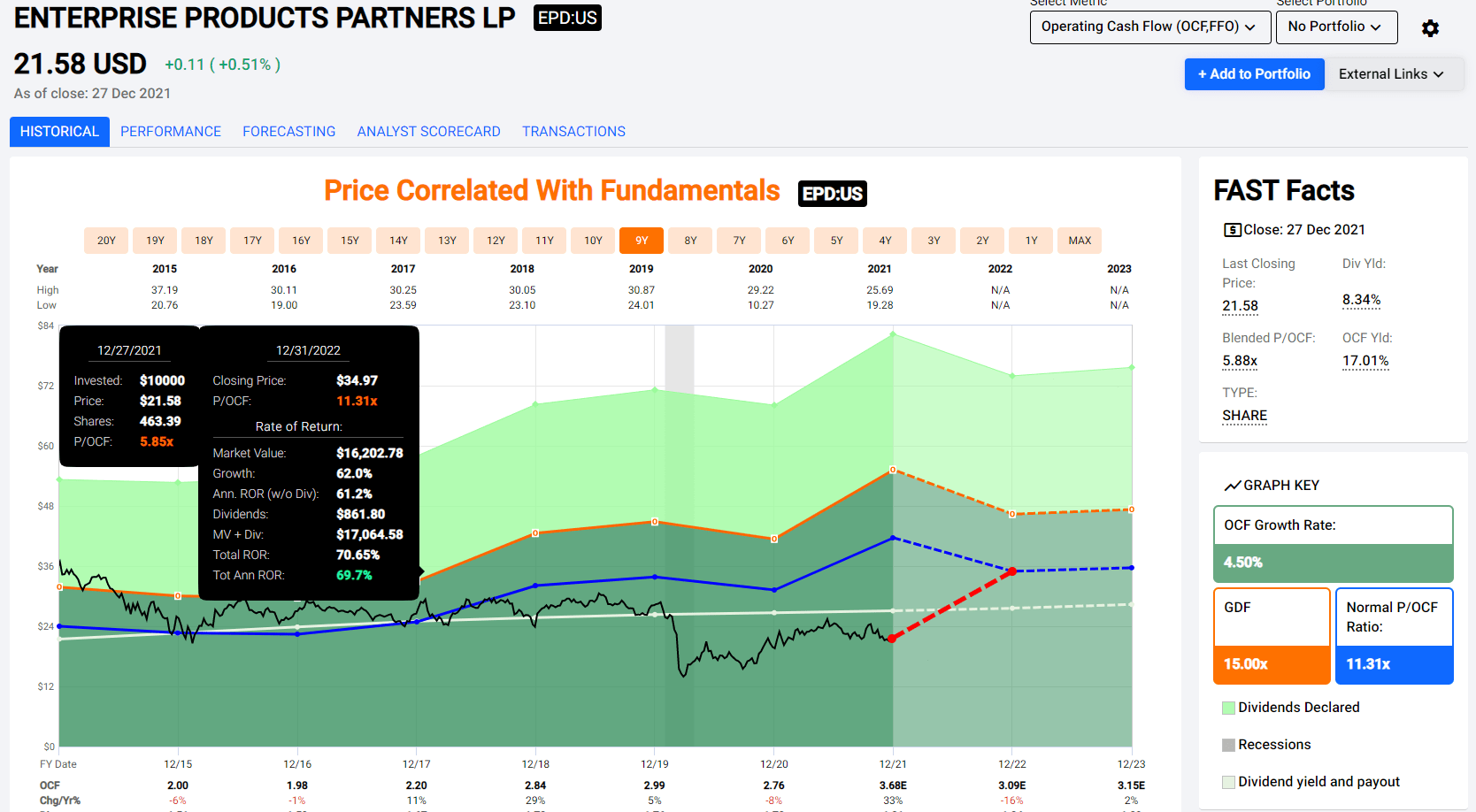1476x812 pixels.
Task: Open the settings gear icon
Action: (1430, 28)
